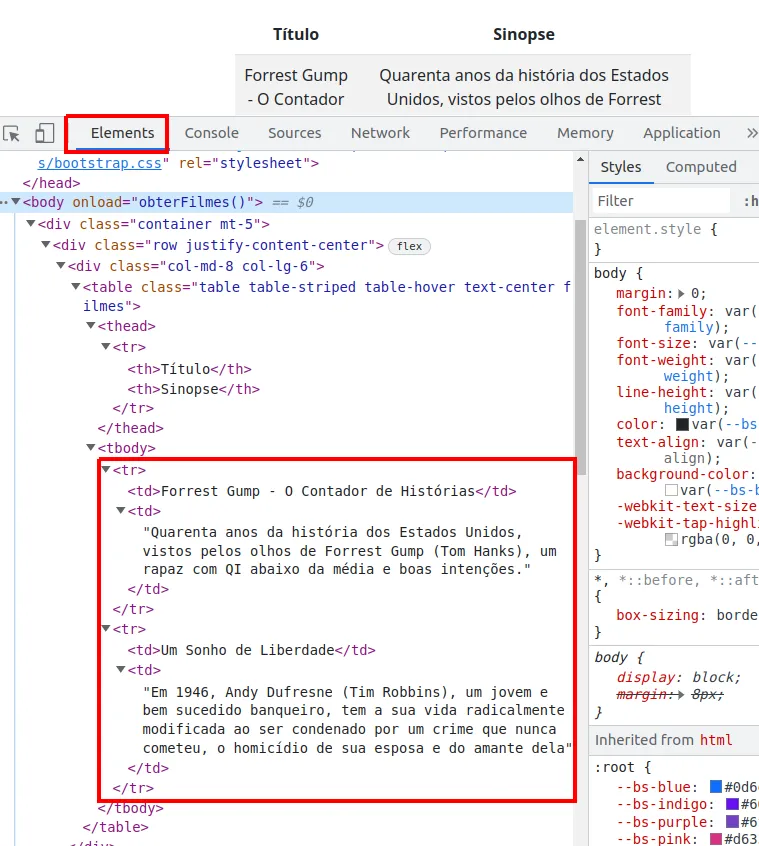Open the background-color white swatch
The image size is (759, 846).
tap(672, 490)
